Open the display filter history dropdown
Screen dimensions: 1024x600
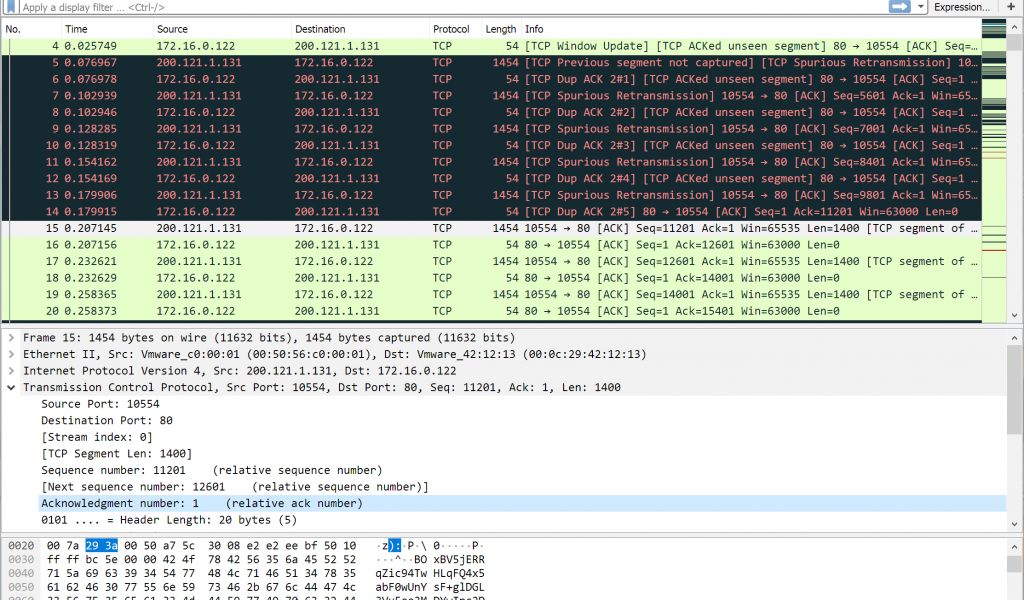coord(920,7)
